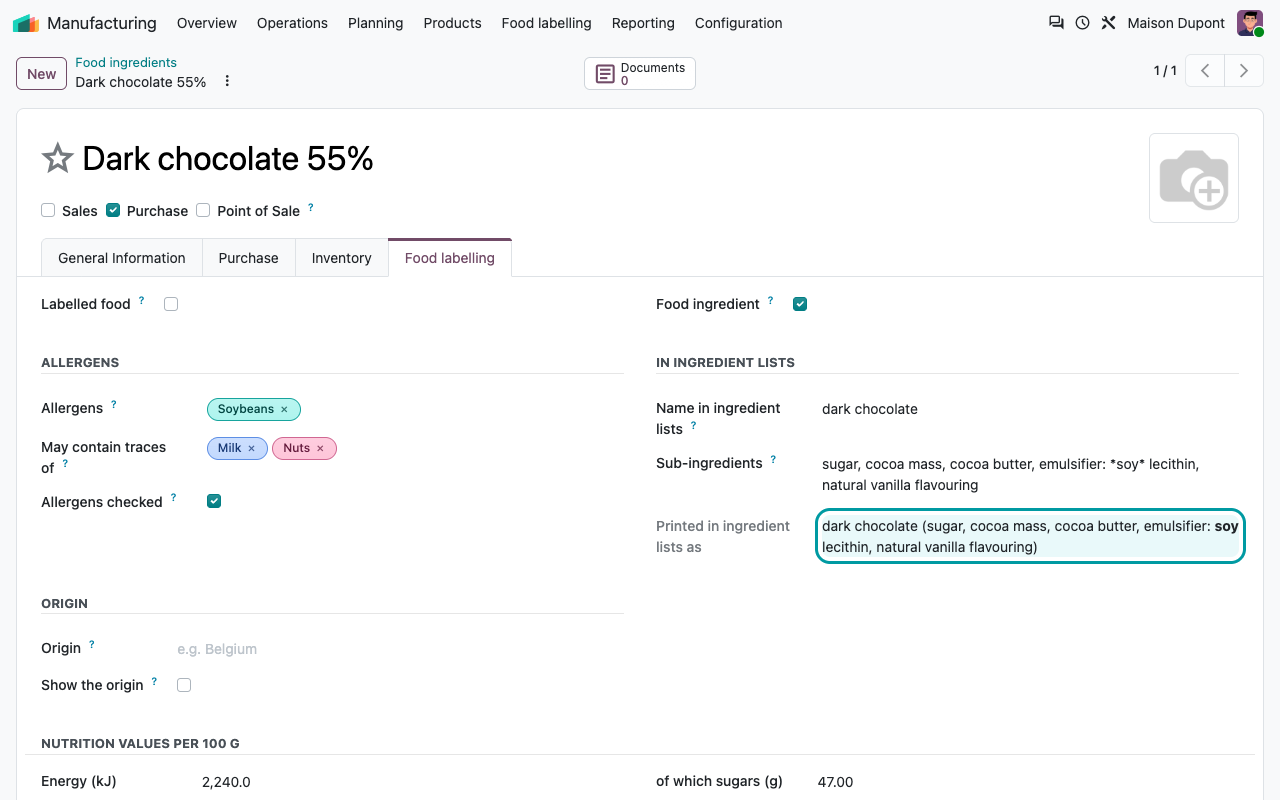The image size is (1280, 800).
Task: Create a New record
Action: 41,73
